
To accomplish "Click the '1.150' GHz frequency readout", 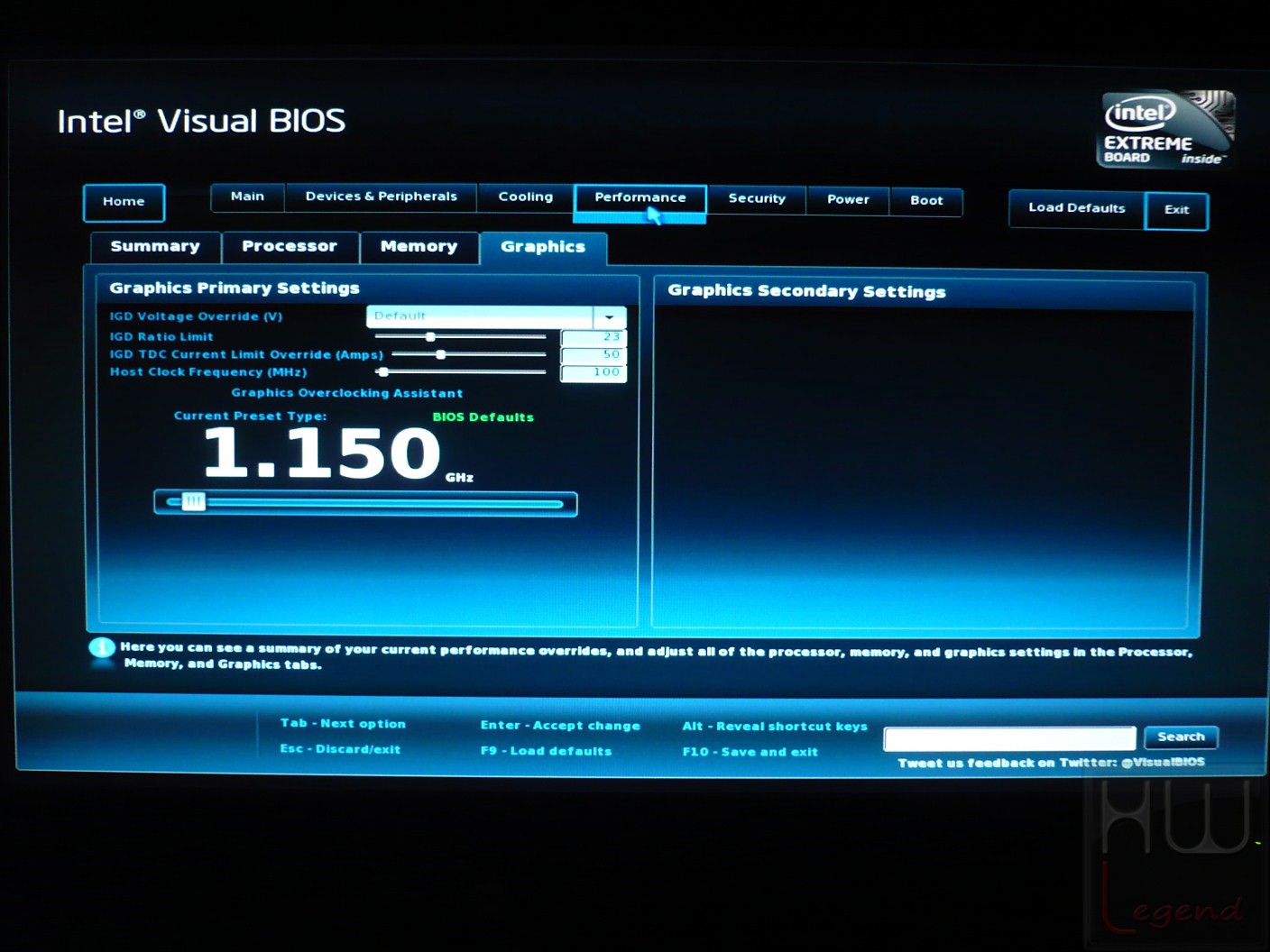I will pyautogui.click(x=322, y=453).
